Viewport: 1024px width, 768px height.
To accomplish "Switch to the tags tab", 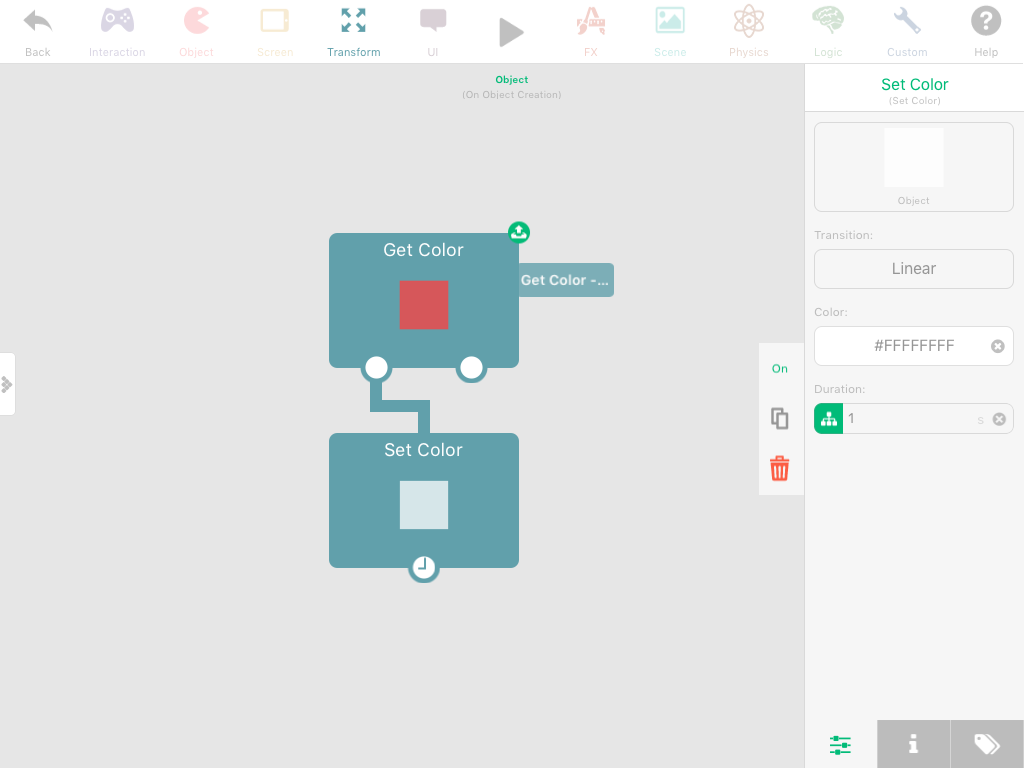I will (x=986, y=744).
